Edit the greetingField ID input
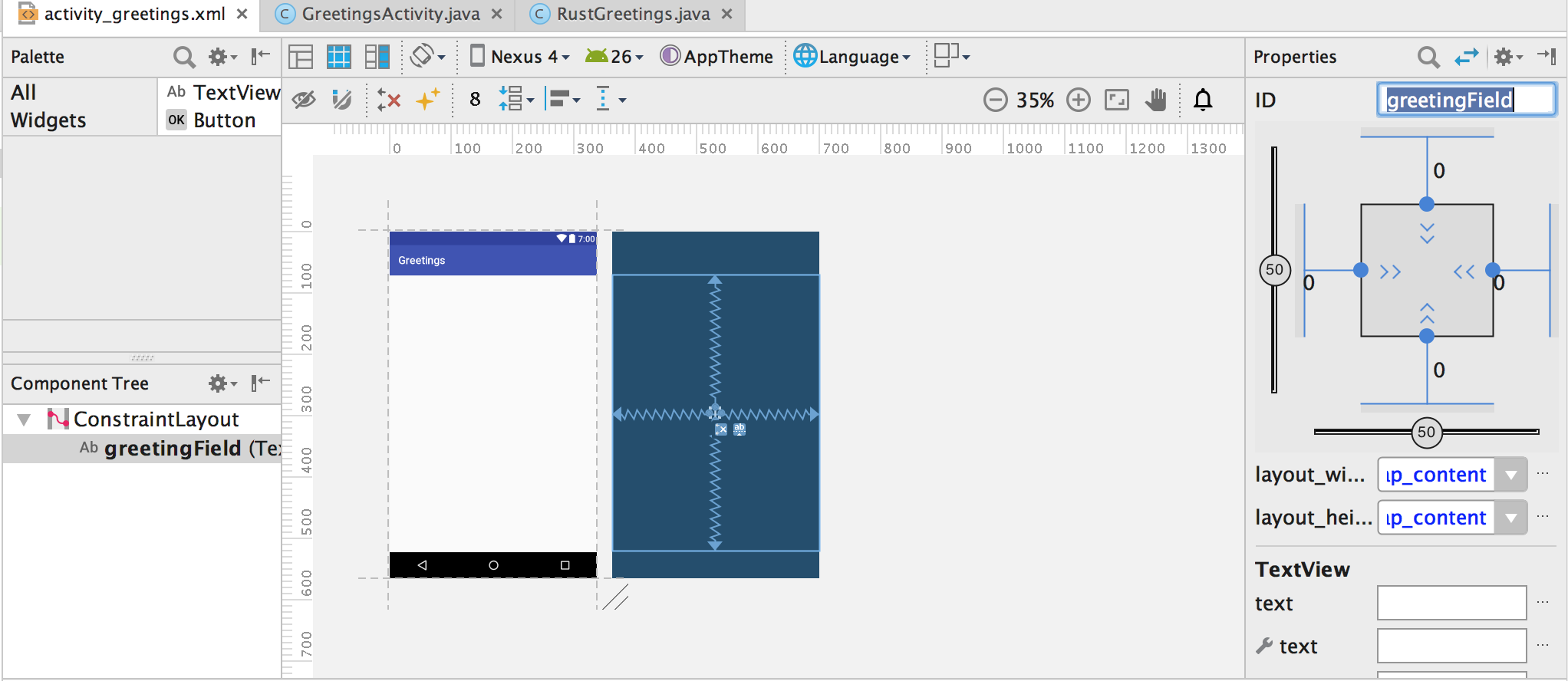Screen dimensions: 1568x681 click(1466, 100)
